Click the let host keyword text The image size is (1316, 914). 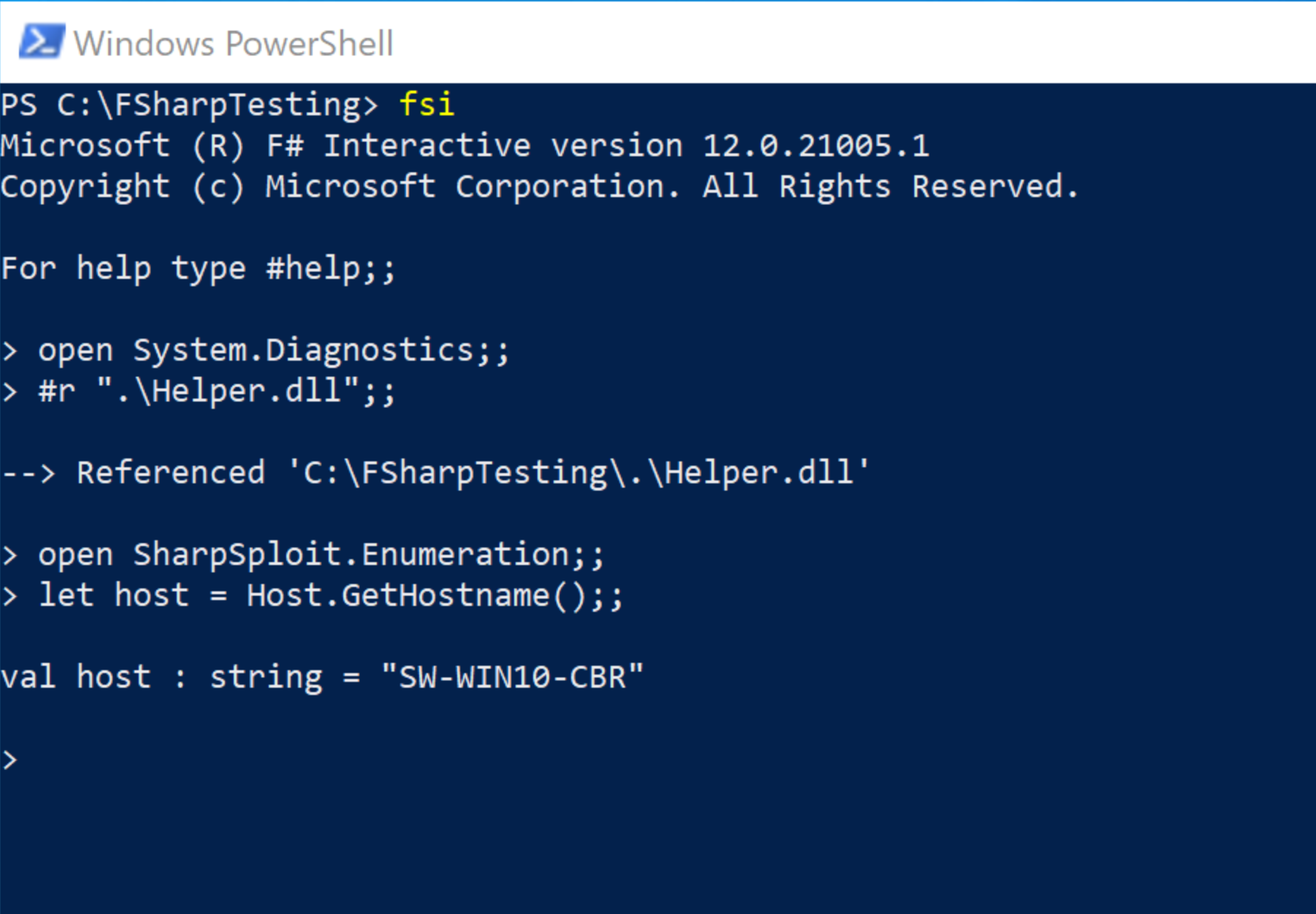click(x=114, y=596)
